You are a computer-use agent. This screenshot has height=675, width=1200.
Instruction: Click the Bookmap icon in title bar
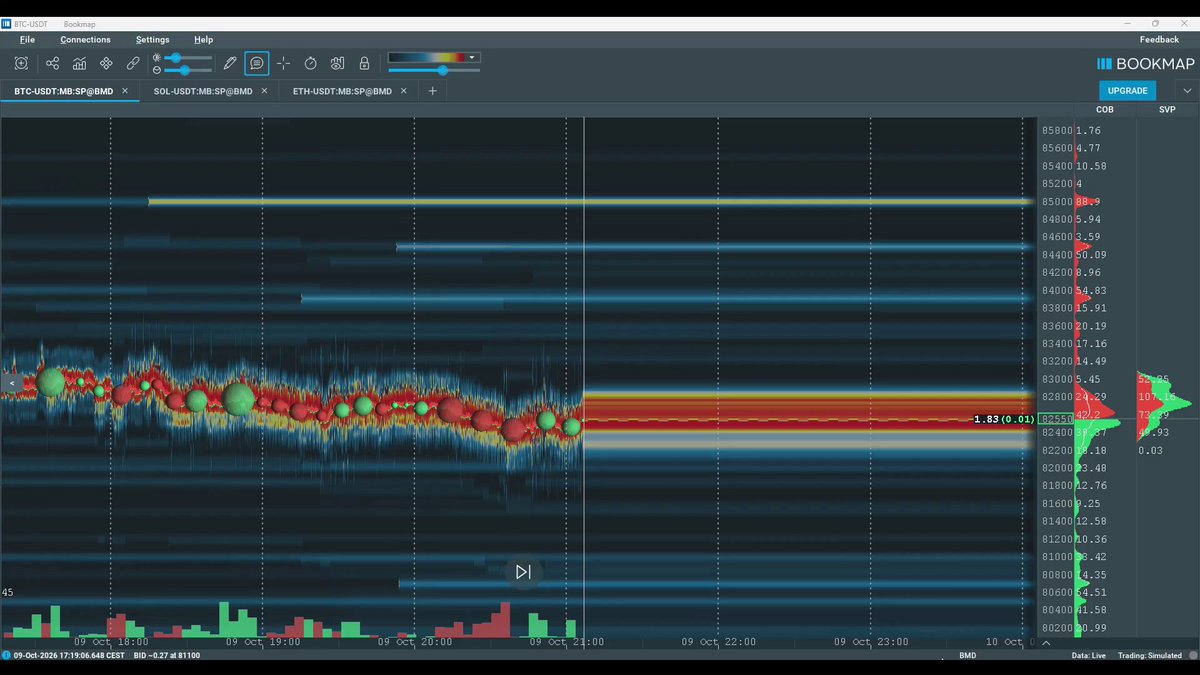click(x=7, y=23)
